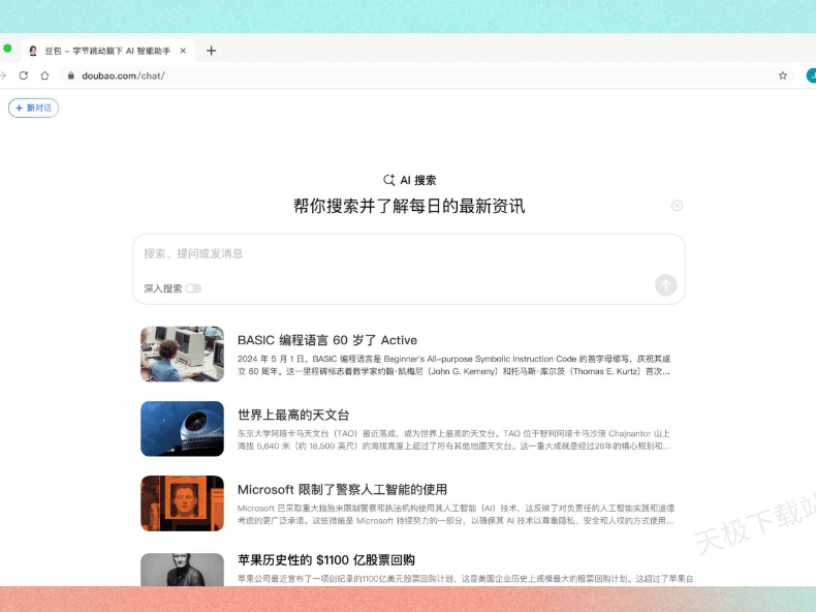Go to the browser home page
816x612 pixels.
point(45,75)
